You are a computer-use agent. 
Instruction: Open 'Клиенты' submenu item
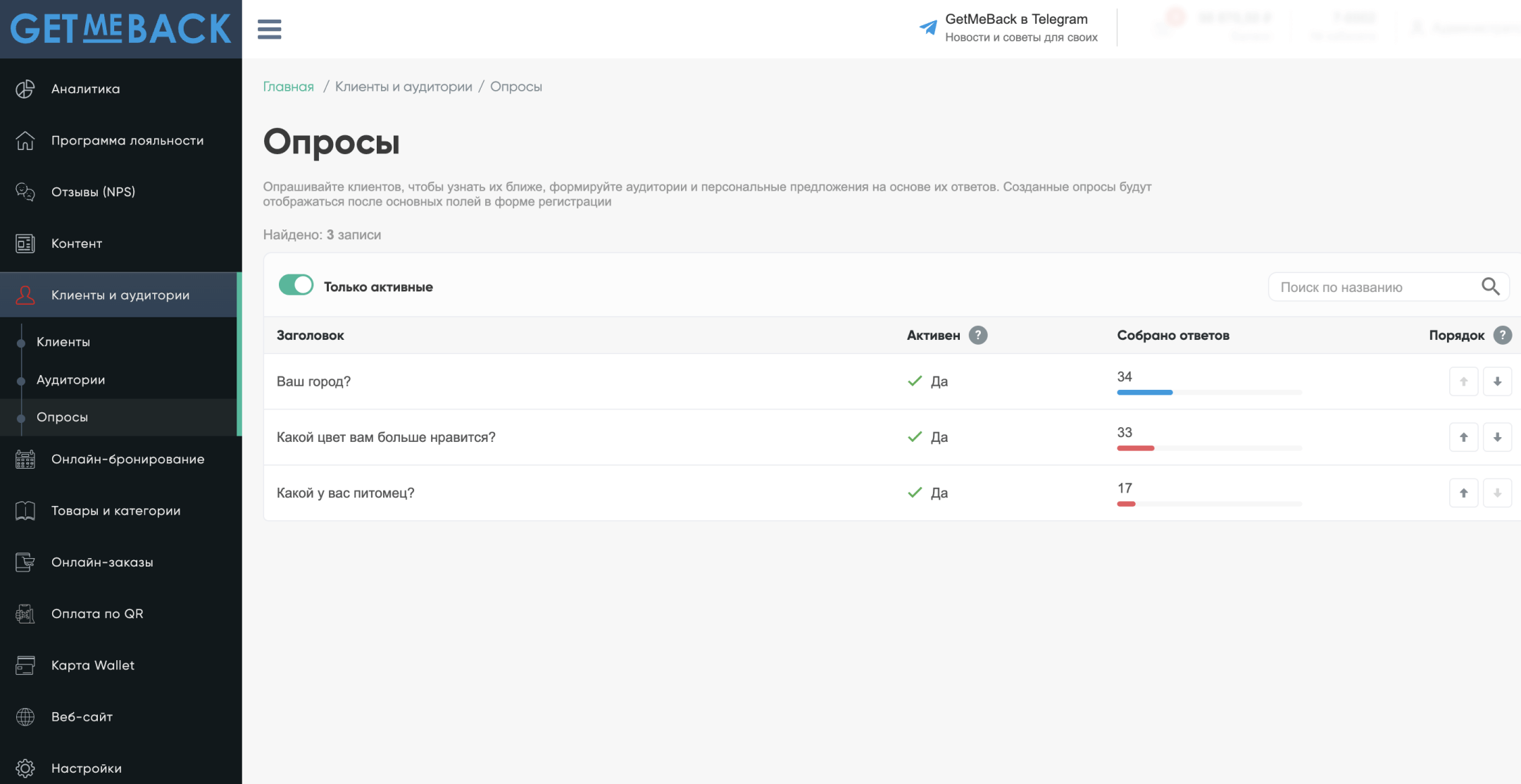63,341
